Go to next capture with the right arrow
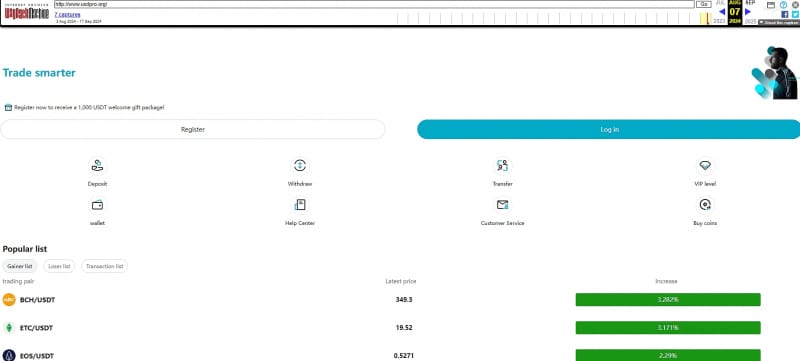Viewport: 800px width, 361px height. (748, 12)
